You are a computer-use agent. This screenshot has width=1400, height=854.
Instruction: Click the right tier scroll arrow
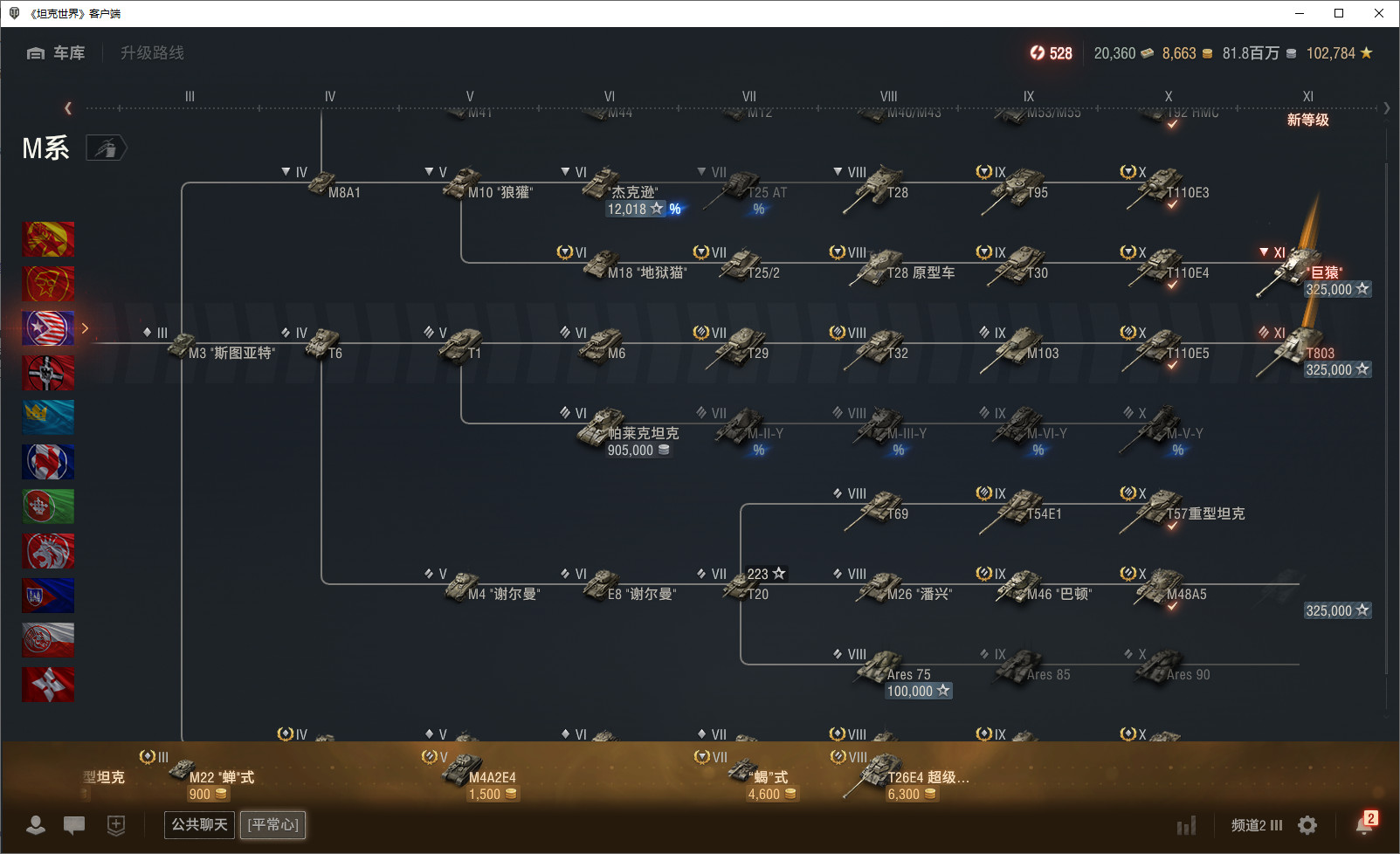(x=1387, y=108)
